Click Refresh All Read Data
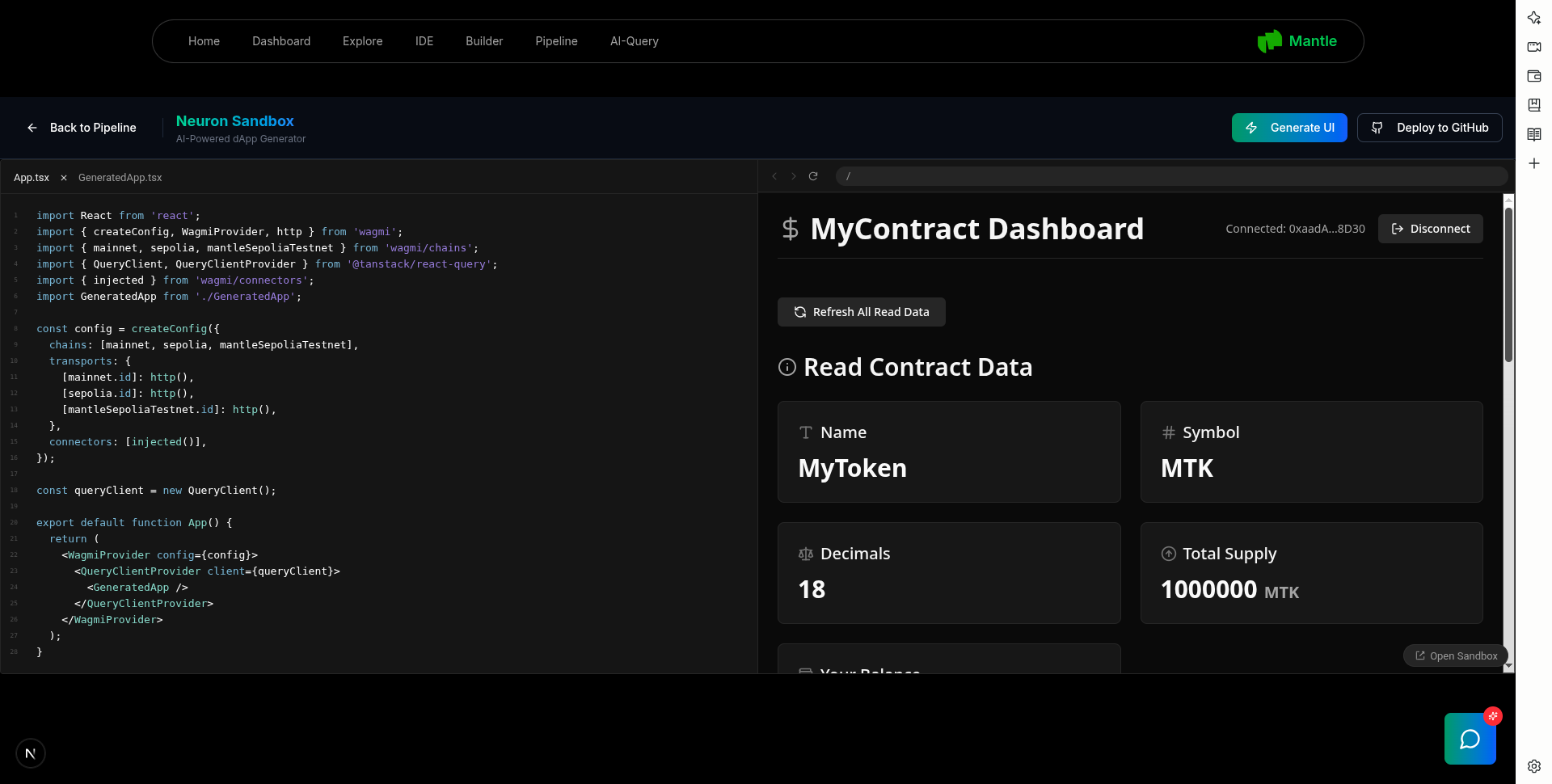This screenshot has width=1552, height=784. (861, 312)
